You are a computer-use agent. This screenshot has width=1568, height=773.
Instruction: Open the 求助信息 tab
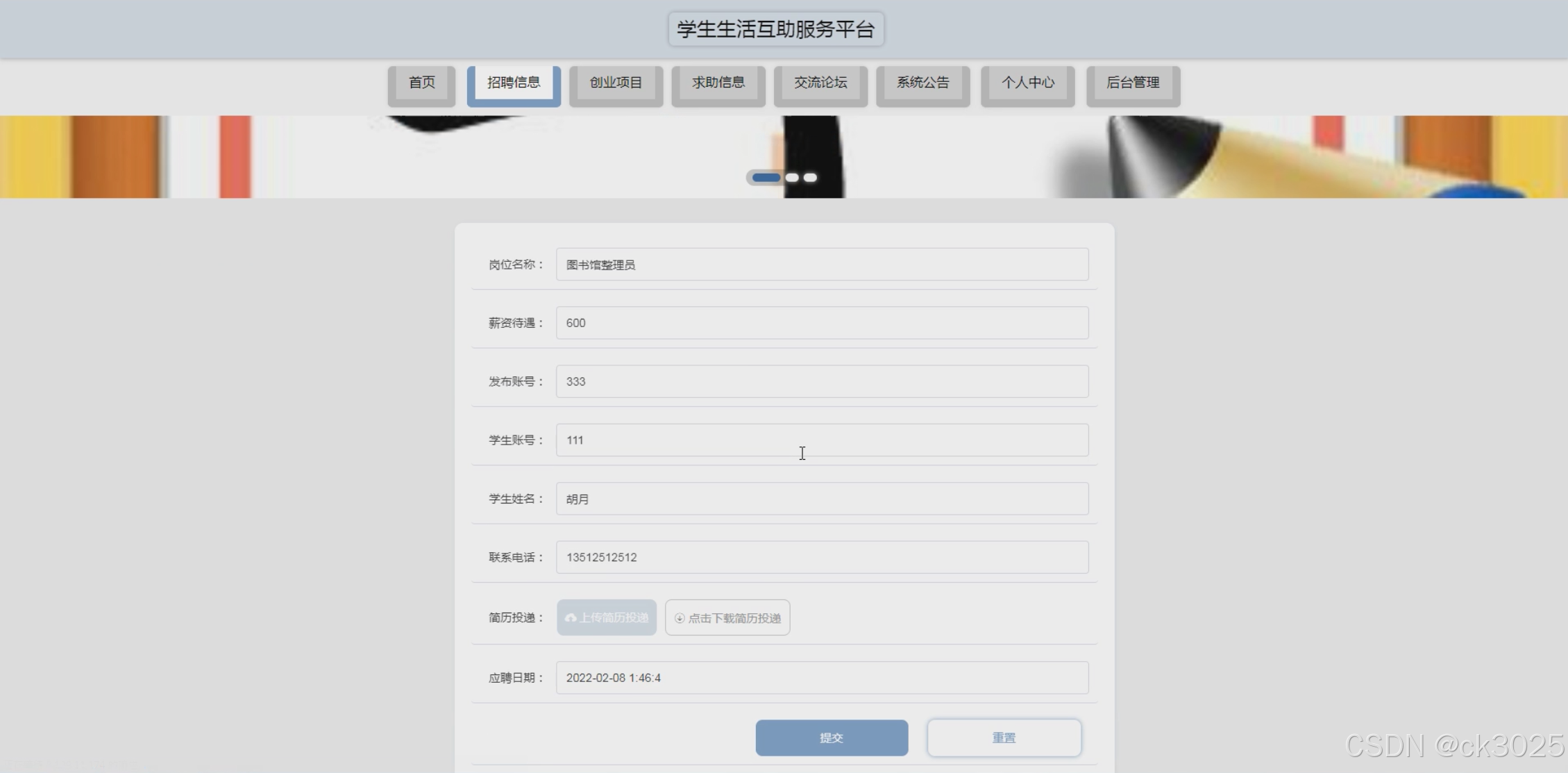[x=718, y=83]
